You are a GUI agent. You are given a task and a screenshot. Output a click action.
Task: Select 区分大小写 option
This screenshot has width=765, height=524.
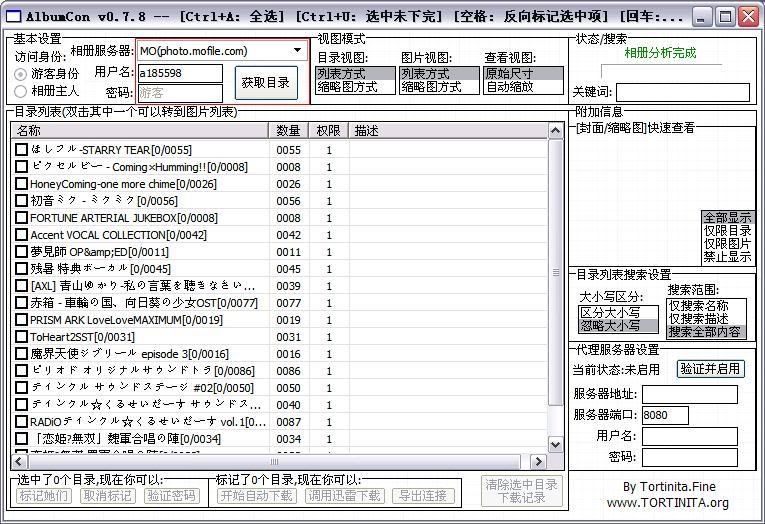click(x=618, y=312)
